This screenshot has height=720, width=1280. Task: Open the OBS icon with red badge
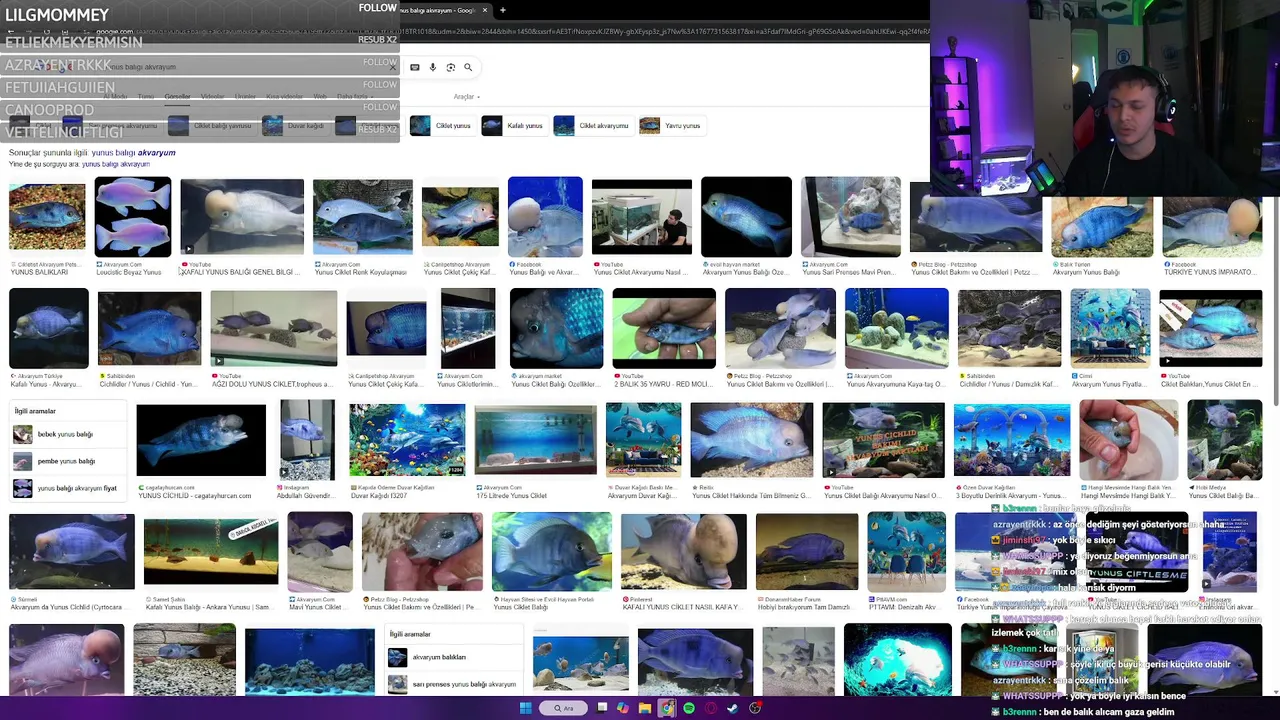pos(755,708)
